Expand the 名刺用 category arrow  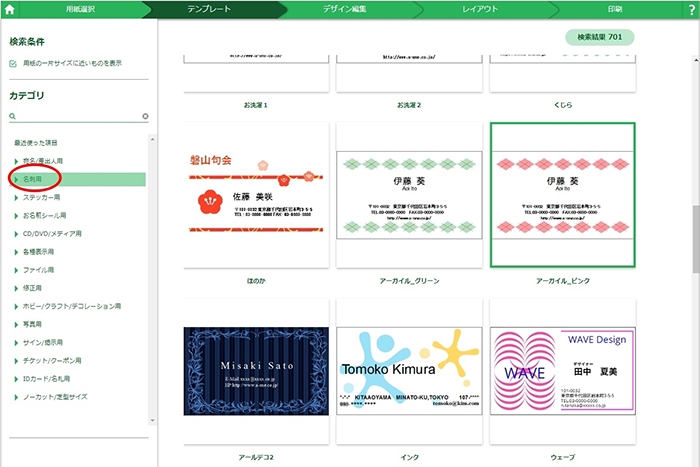tap(17, 179)
